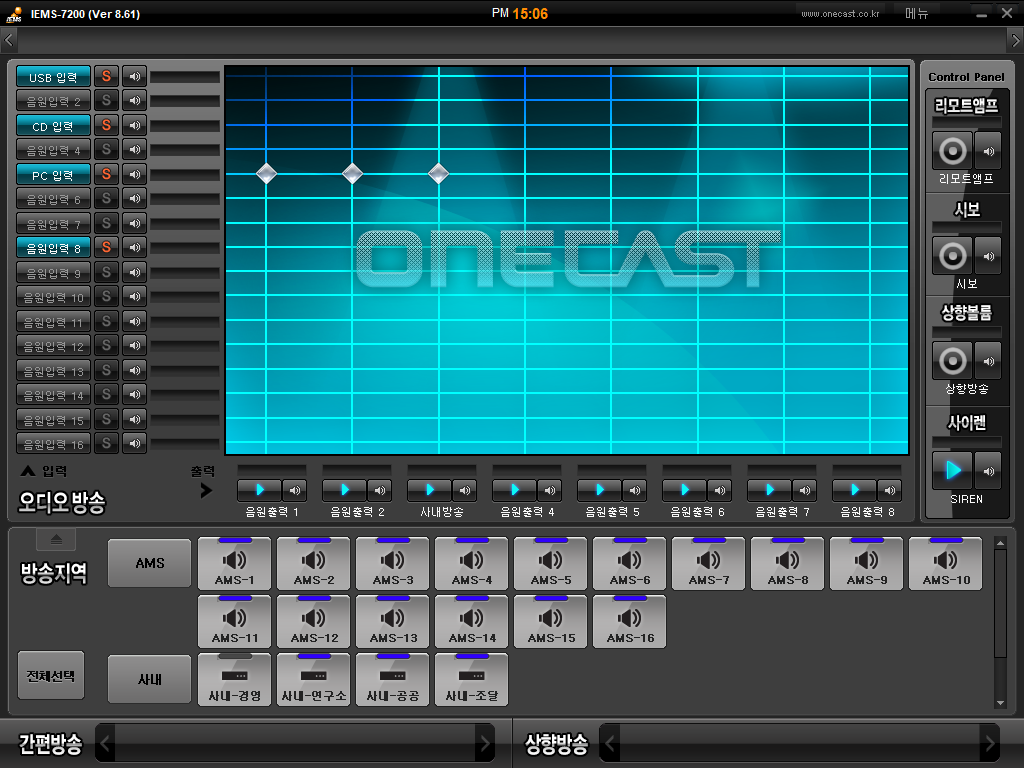
Task: Select broadcast zone AMS-10
Action: 946,564
